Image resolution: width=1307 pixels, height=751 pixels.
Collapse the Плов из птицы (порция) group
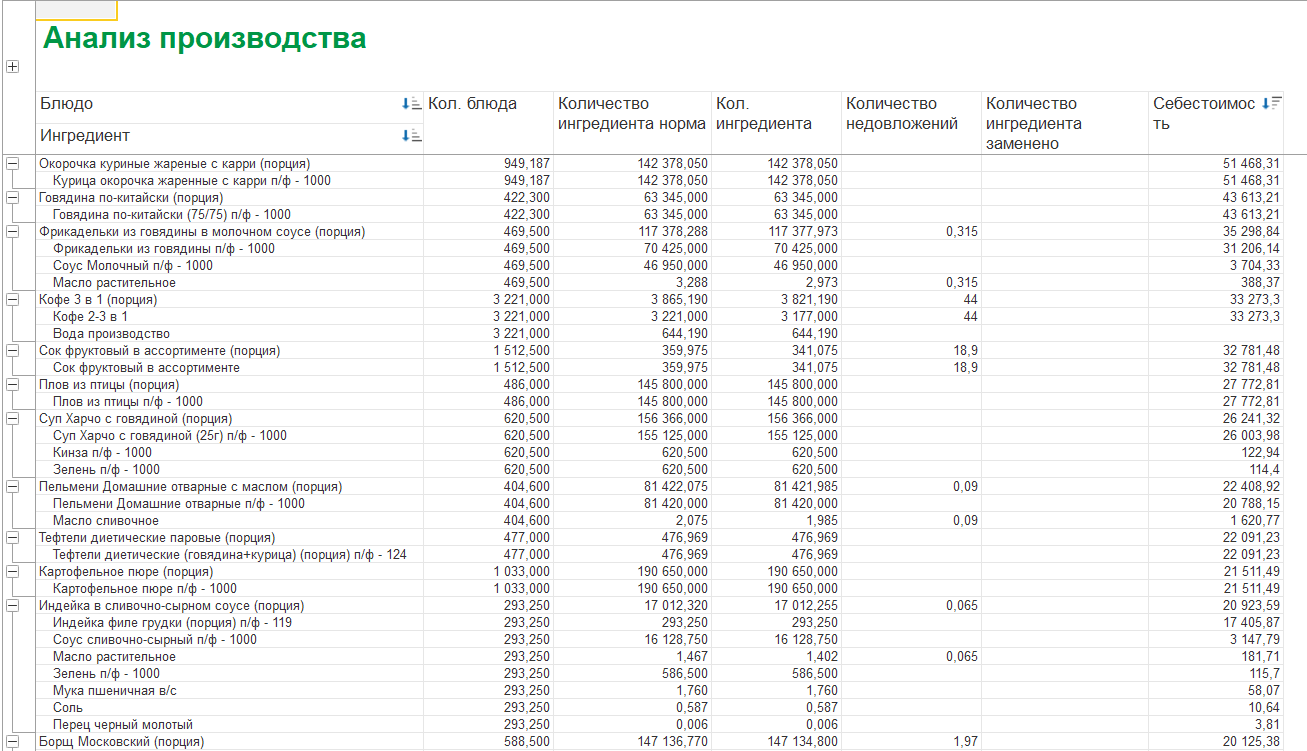click(x=13, y=385)
